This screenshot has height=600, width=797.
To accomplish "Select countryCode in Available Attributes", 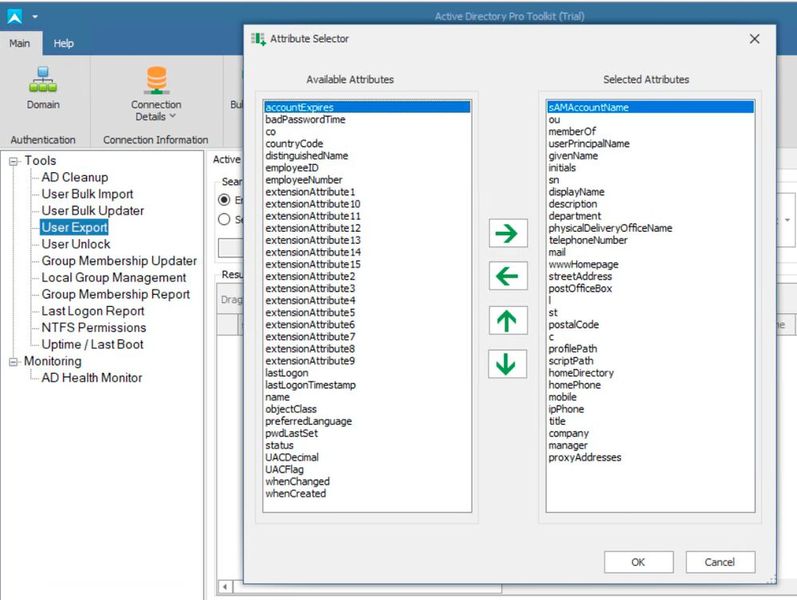I will 294,143.
